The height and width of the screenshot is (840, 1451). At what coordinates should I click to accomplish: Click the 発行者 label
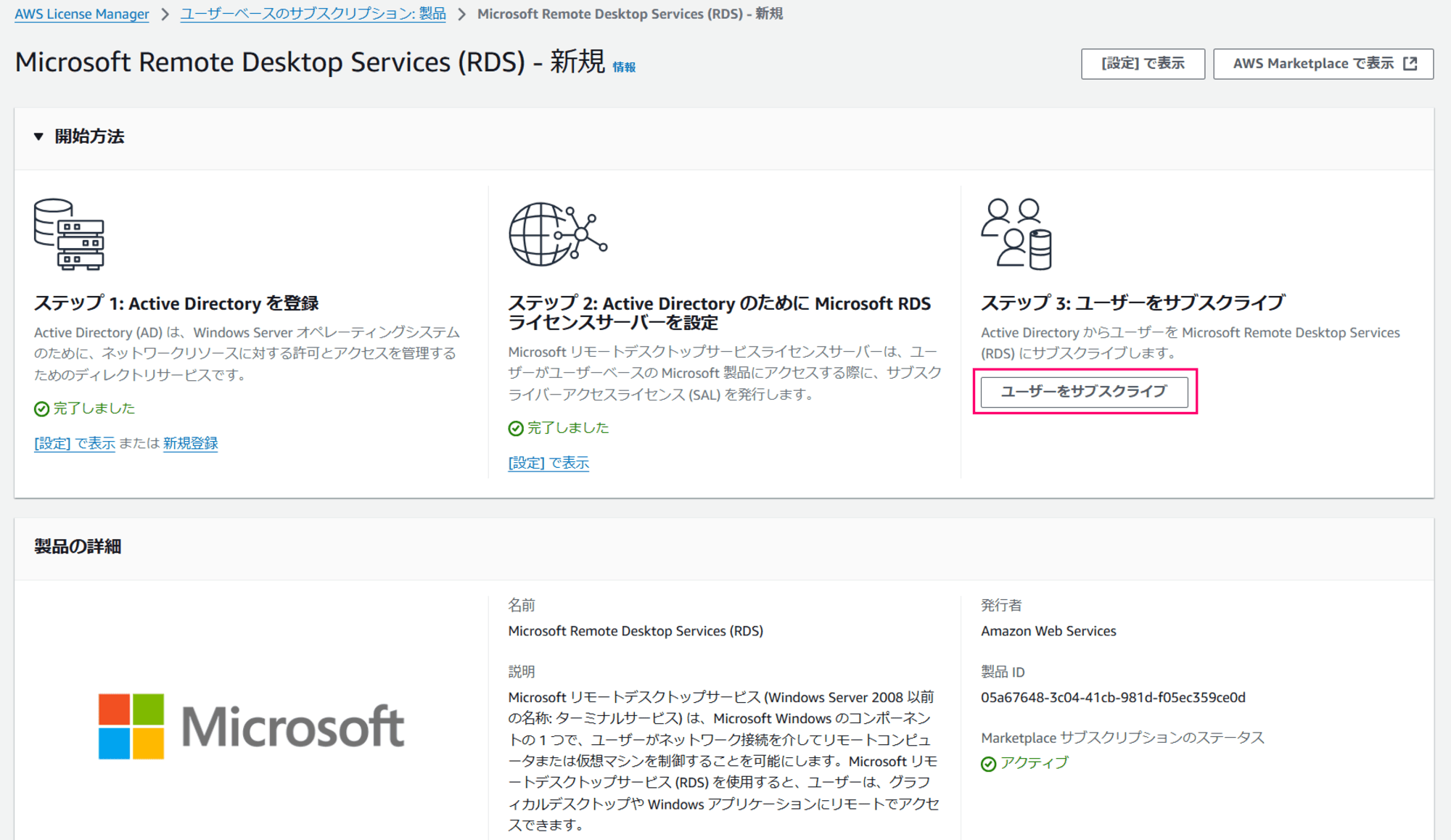pyautogui.click(x=1001, y=605)
